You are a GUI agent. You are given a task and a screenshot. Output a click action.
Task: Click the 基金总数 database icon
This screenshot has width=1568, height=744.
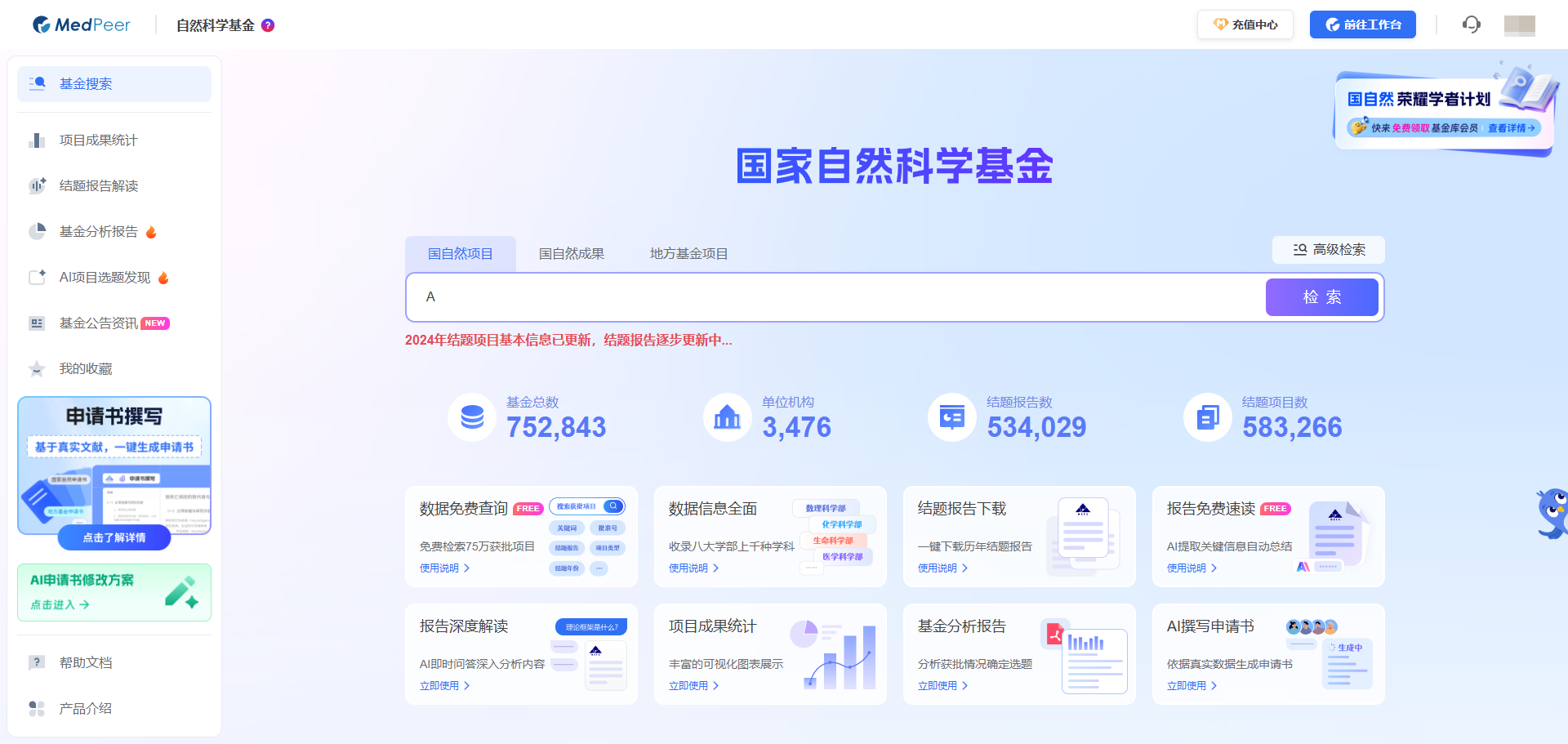click(472, 417)
